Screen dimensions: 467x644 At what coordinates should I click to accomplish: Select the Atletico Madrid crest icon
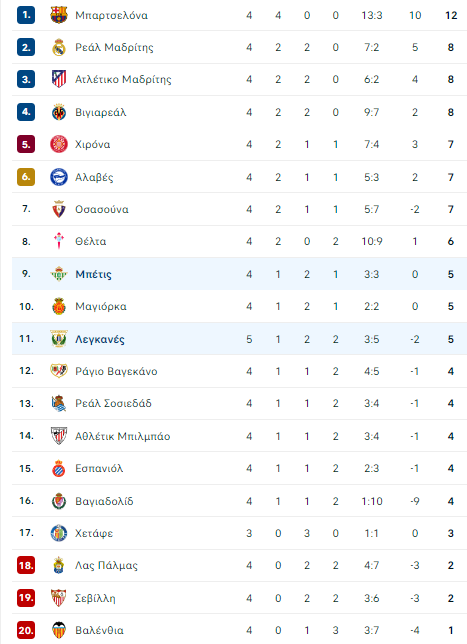pos(59,79)
